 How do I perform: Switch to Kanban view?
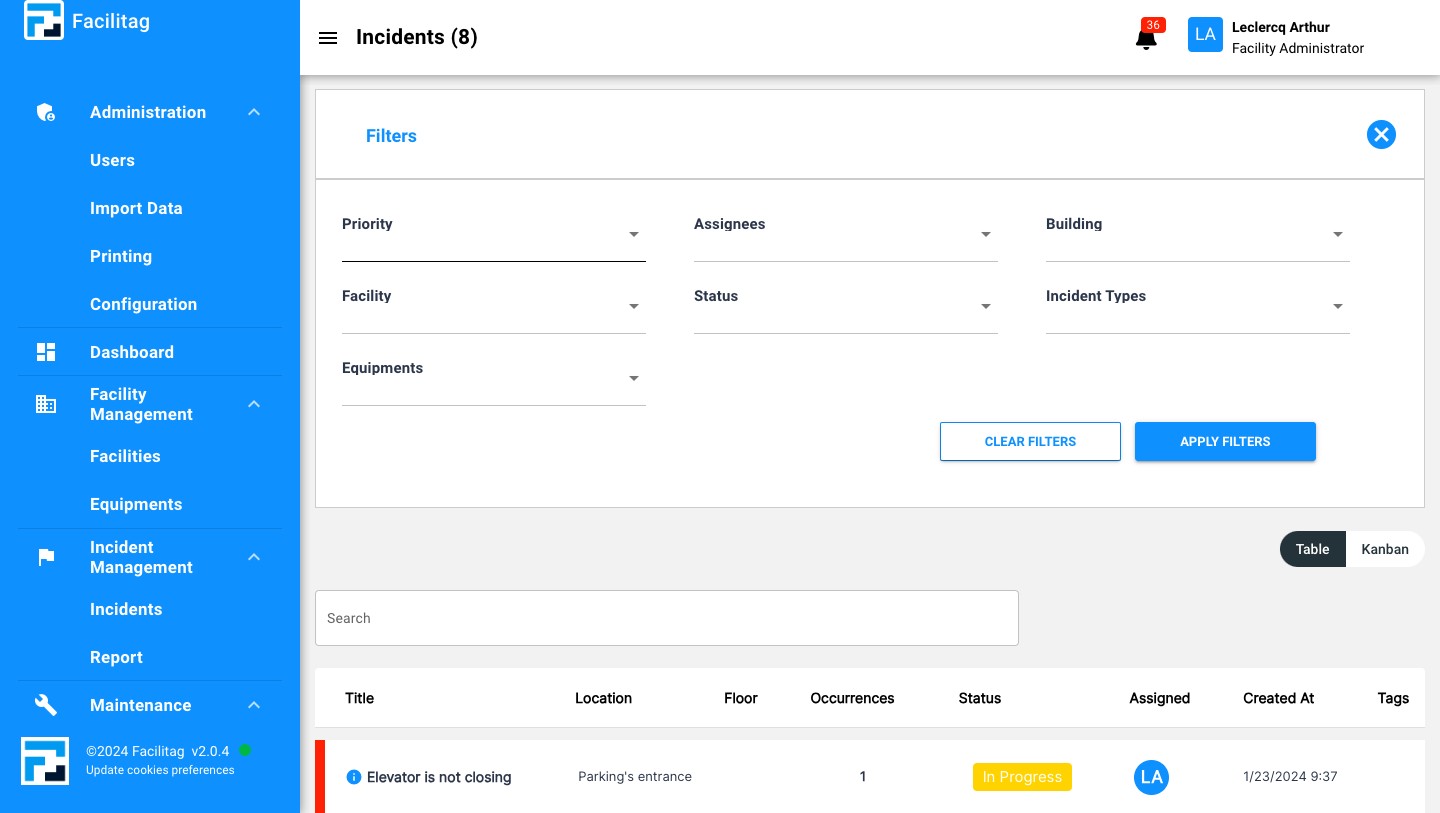1384,549
